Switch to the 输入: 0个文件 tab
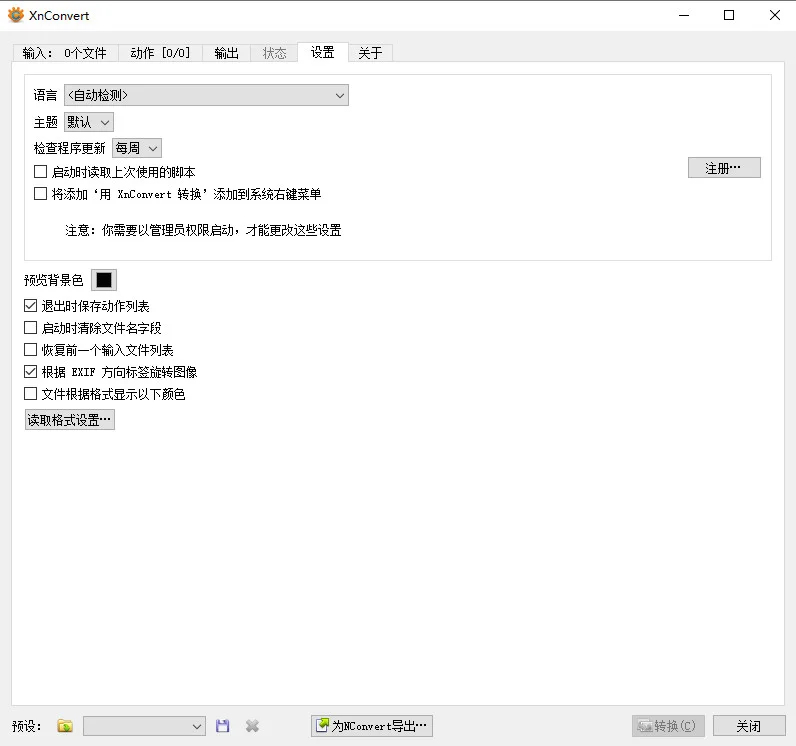Screen dimensions: 796x746 [x=65, y=53]
